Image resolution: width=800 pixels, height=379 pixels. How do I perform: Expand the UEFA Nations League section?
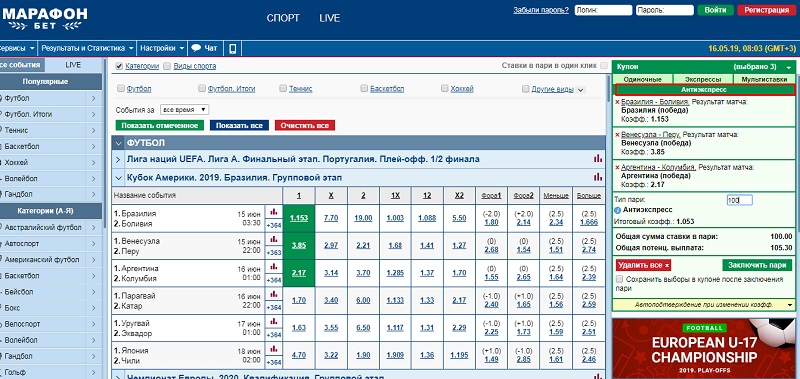tap(118, 159)
